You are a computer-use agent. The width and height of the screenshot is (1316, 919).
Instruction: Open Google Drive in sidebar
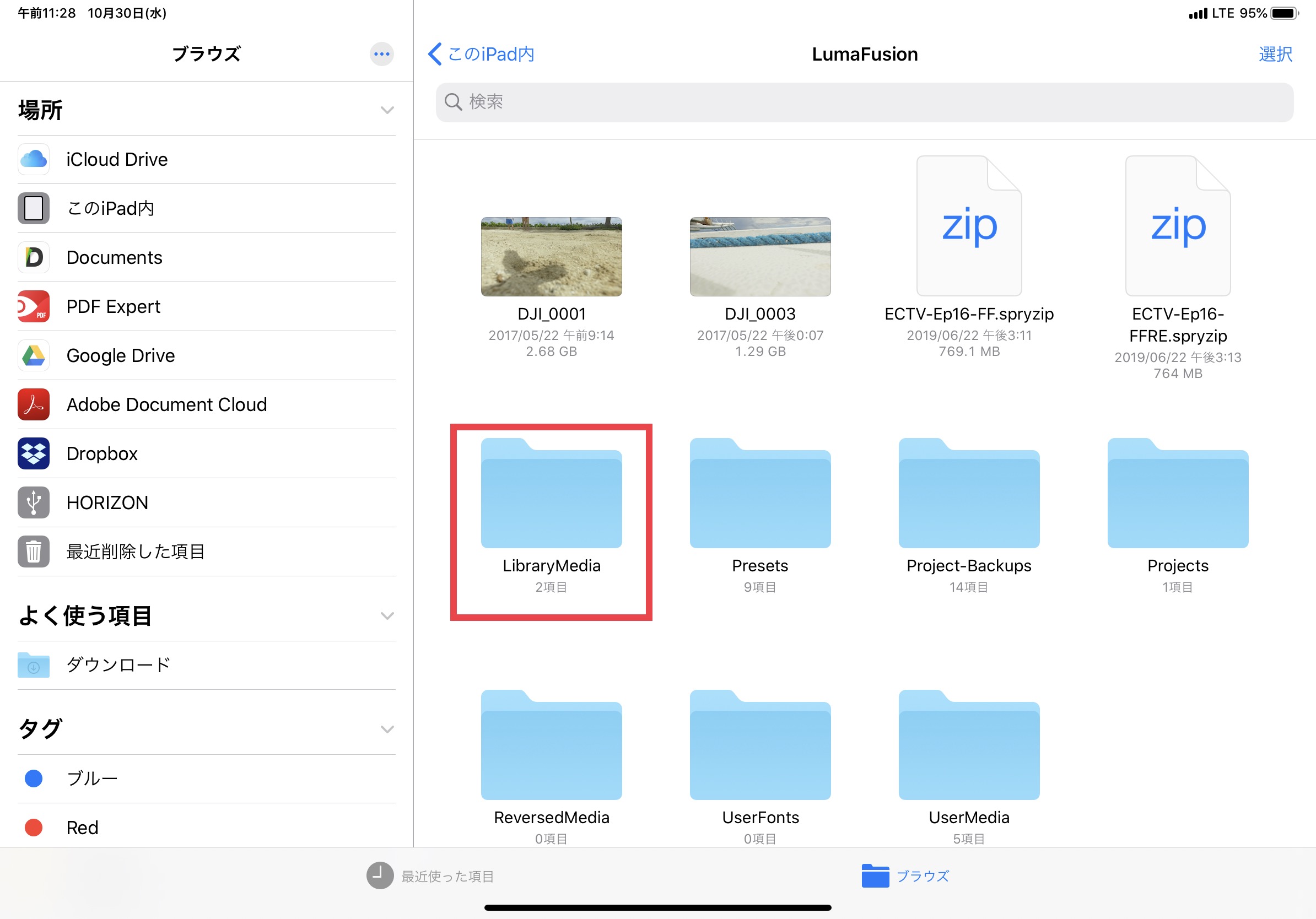[x=120, y=355]
